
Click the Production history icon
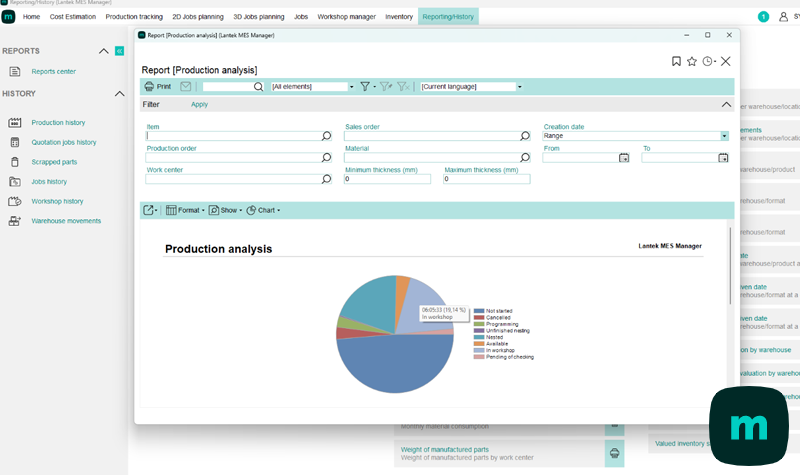[15, 122]
